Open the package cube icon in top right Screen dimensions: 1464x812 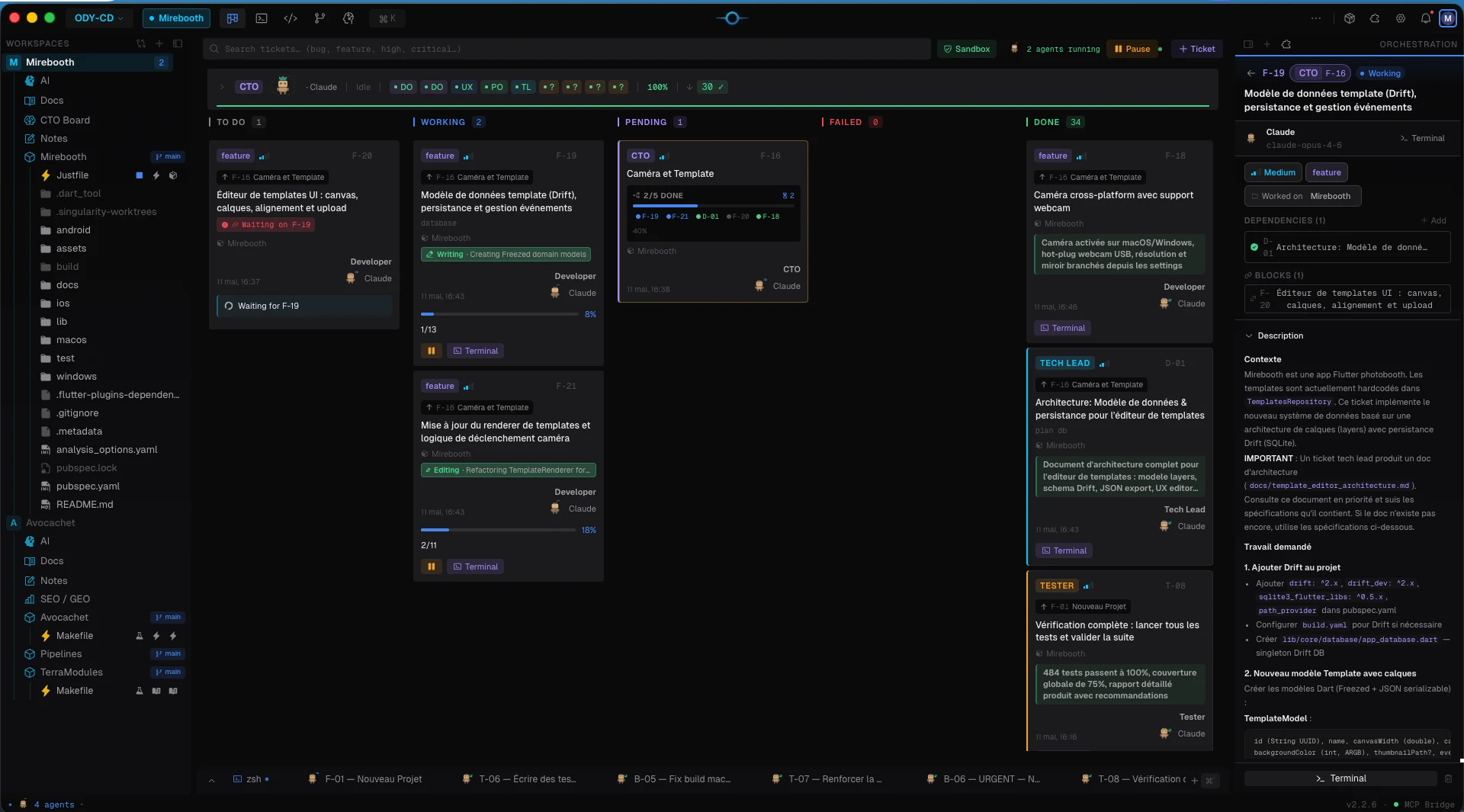point(1350,18)
